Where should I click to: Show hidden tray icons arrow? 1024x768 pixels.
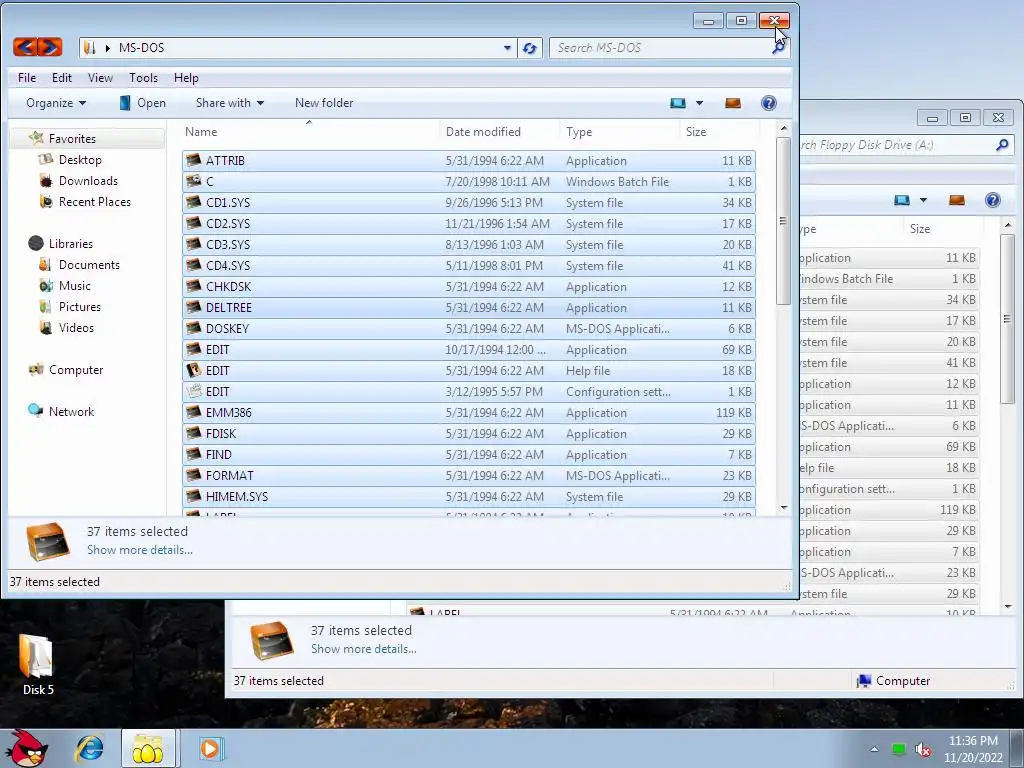coord(874,750)
